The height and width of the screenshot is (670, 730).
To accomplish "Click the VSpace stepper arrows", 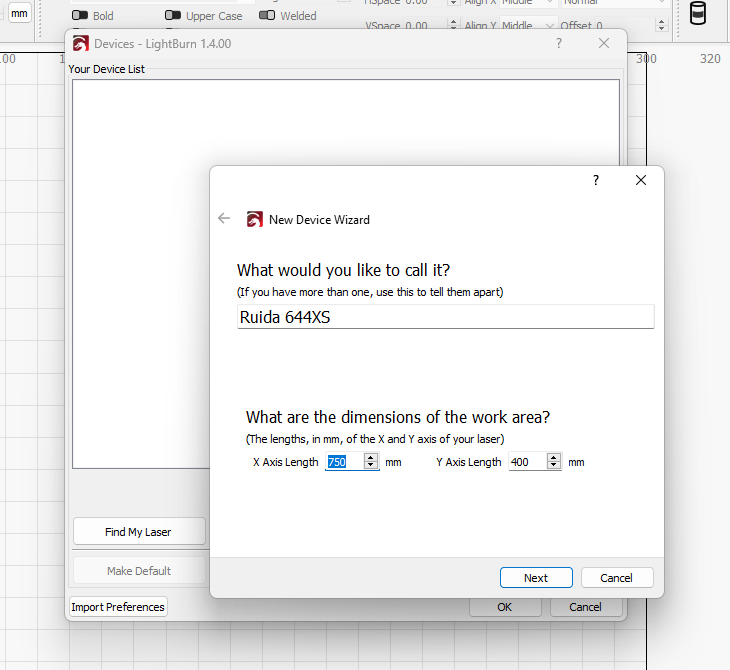I will click(453, 25).
